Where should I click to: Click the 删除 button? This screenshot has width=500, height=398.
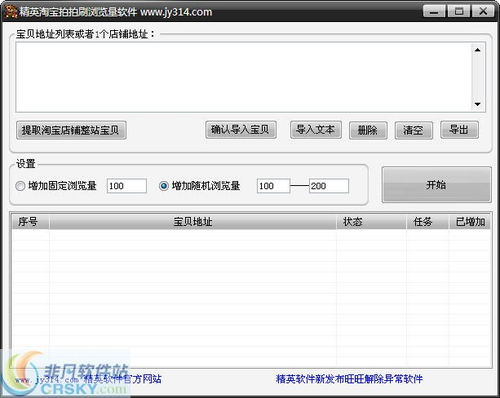pyautogui.click(x=368, y=130)
